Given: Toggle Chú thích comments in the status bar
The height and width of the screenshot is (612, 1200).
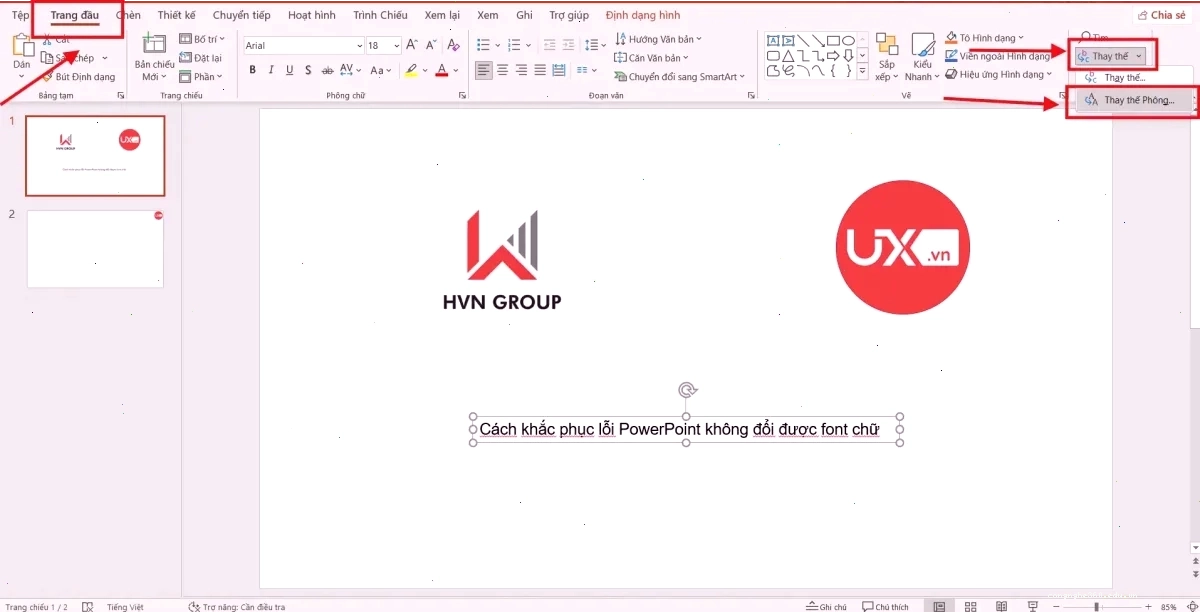Looking at the screenshot, I should (x=885, y=606).
